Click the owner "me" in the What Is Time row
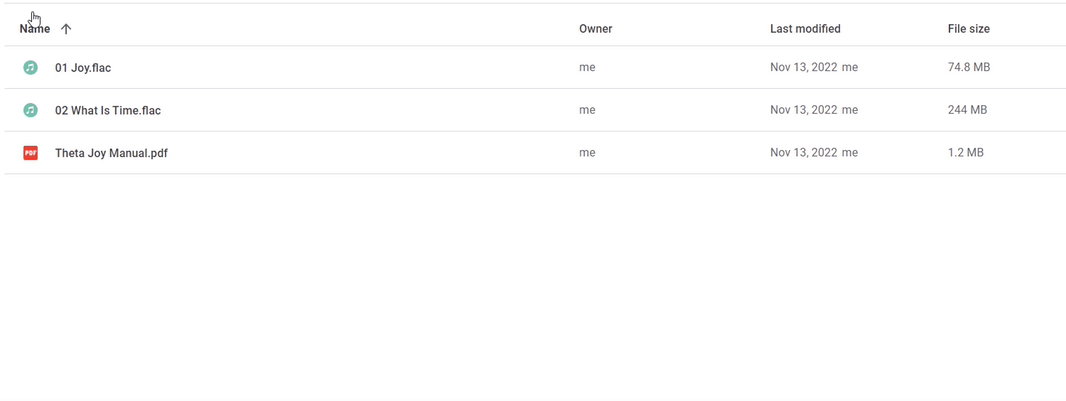The width and height of the screenshot is (1066, 401). point(587,109)
